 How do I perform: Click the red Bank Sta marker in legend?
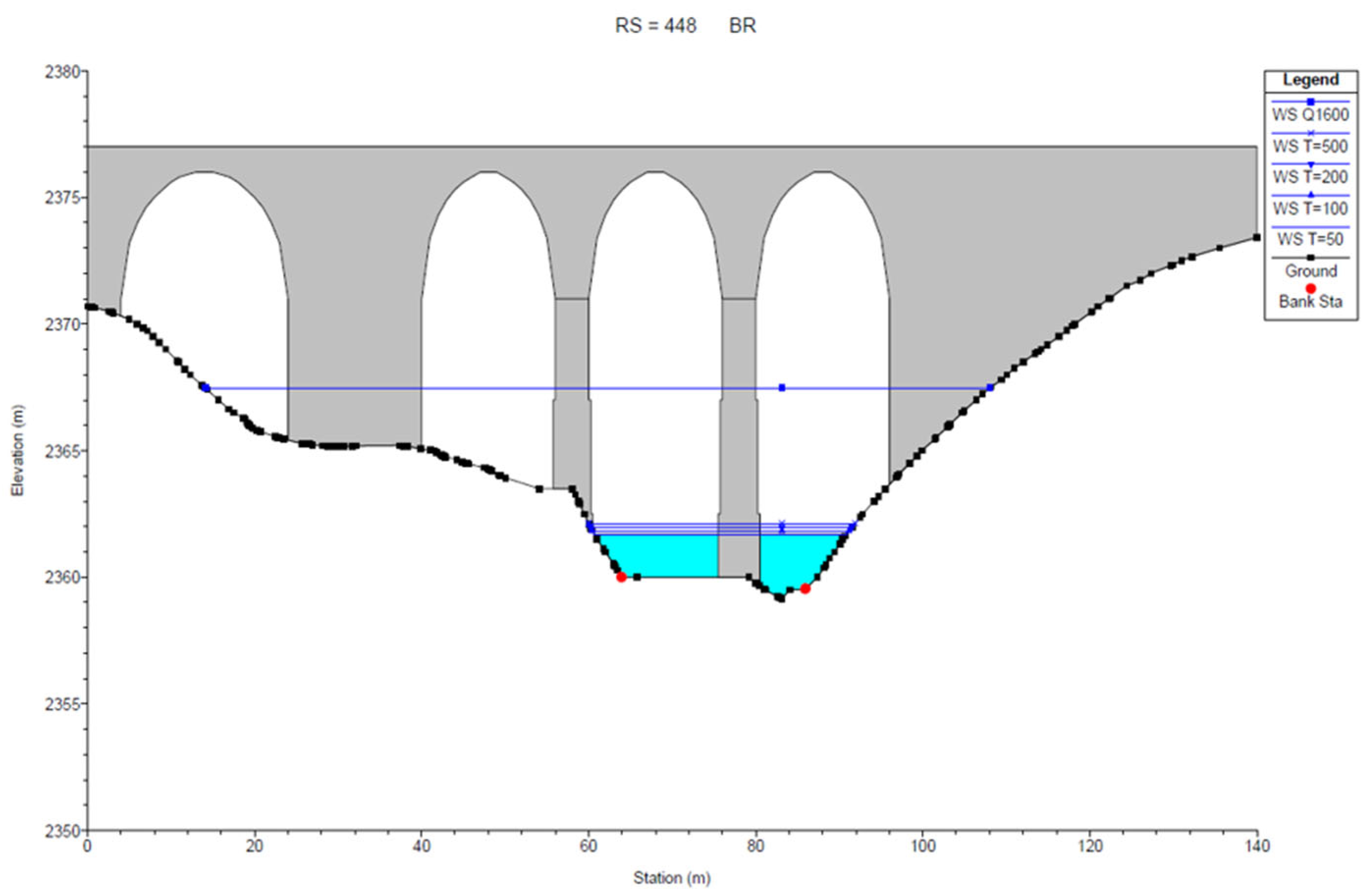point(1311,288)
